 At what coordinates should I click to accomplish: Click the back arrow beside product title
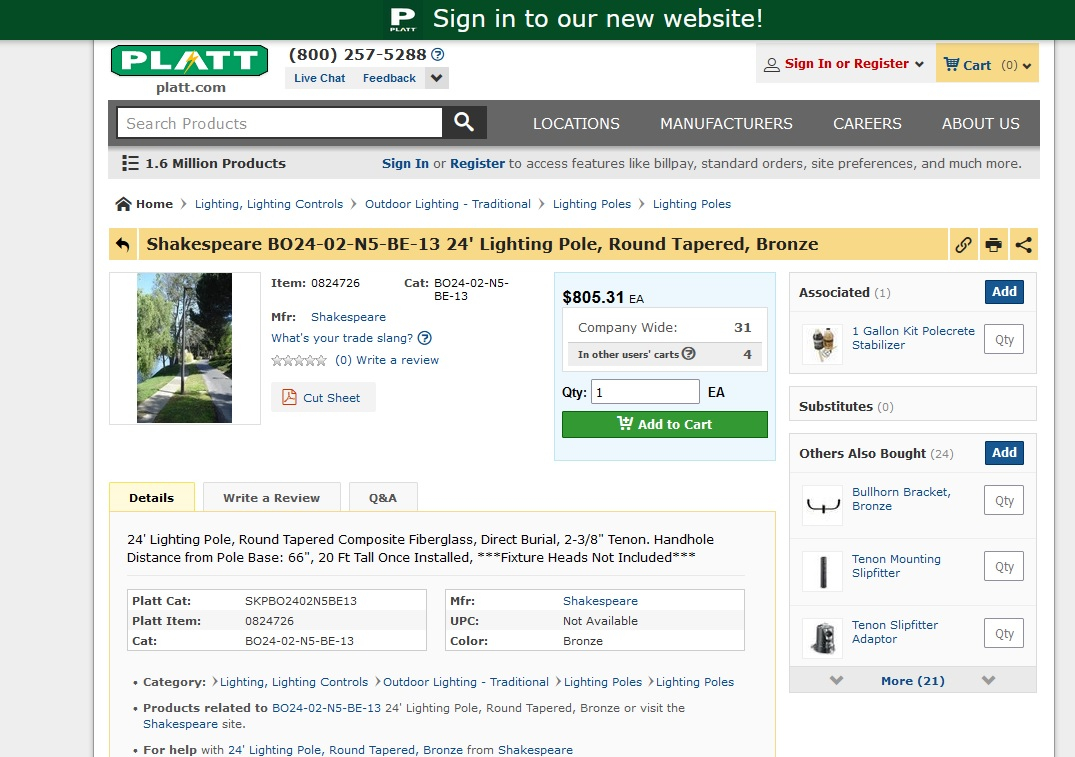point(123,244)
